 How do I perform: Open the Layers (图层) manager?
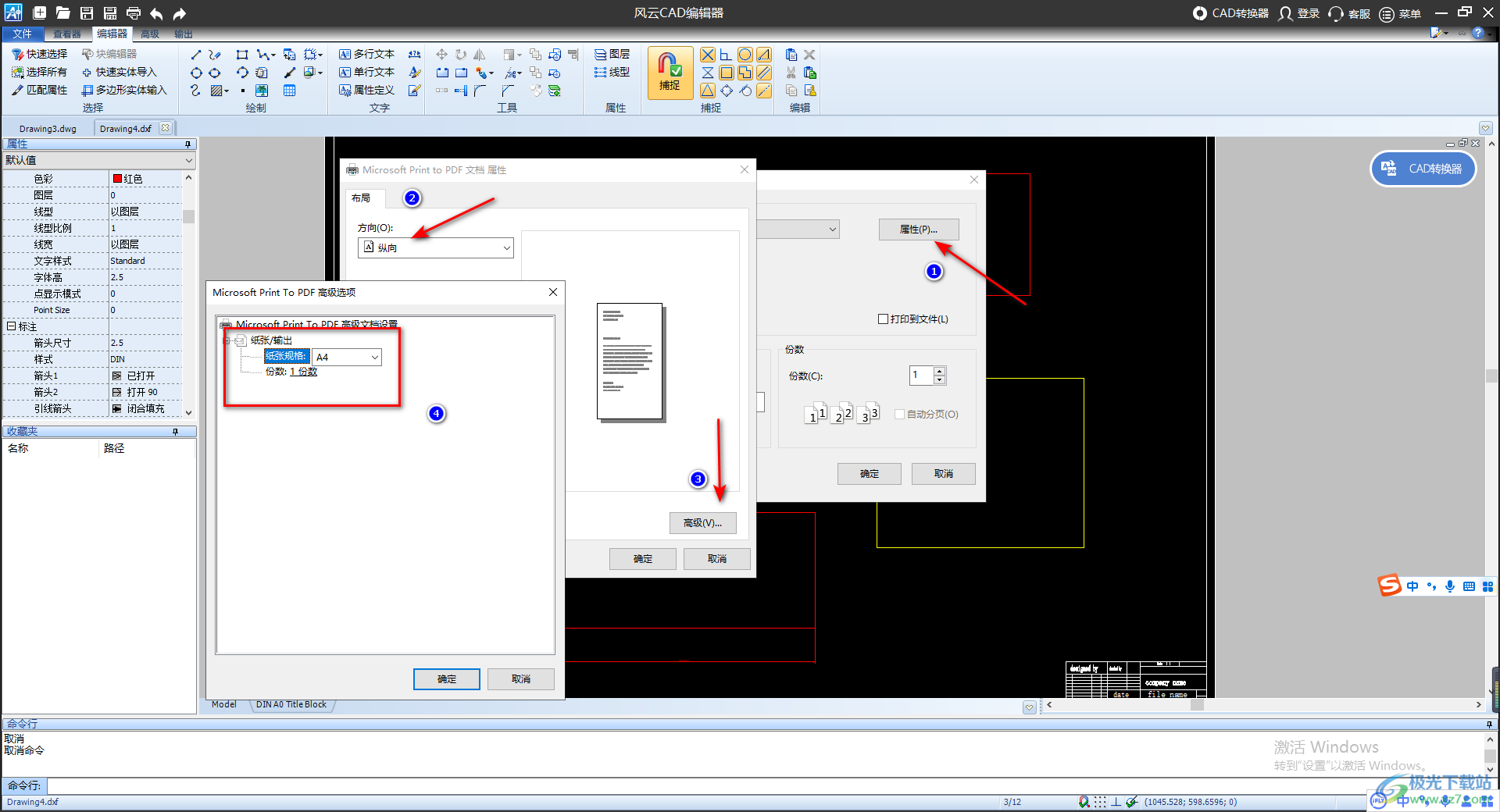(x=612, y=54)
